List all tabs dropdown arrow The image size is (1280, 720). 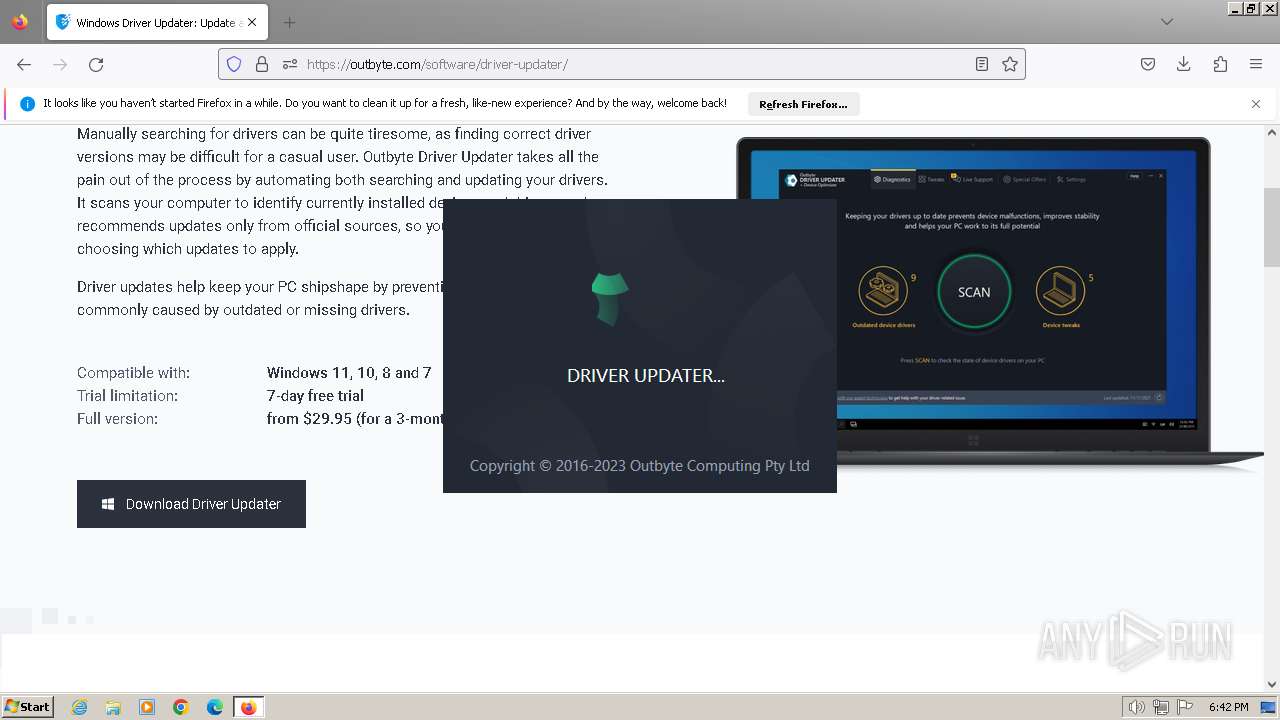pyautogui.click(x=1167, y=22)
